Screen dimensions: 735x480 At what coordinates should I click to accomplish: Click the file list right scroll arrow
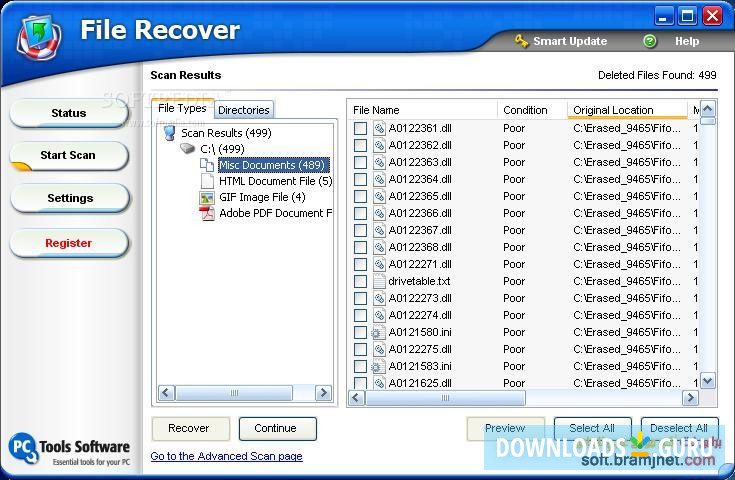(690, 398)
